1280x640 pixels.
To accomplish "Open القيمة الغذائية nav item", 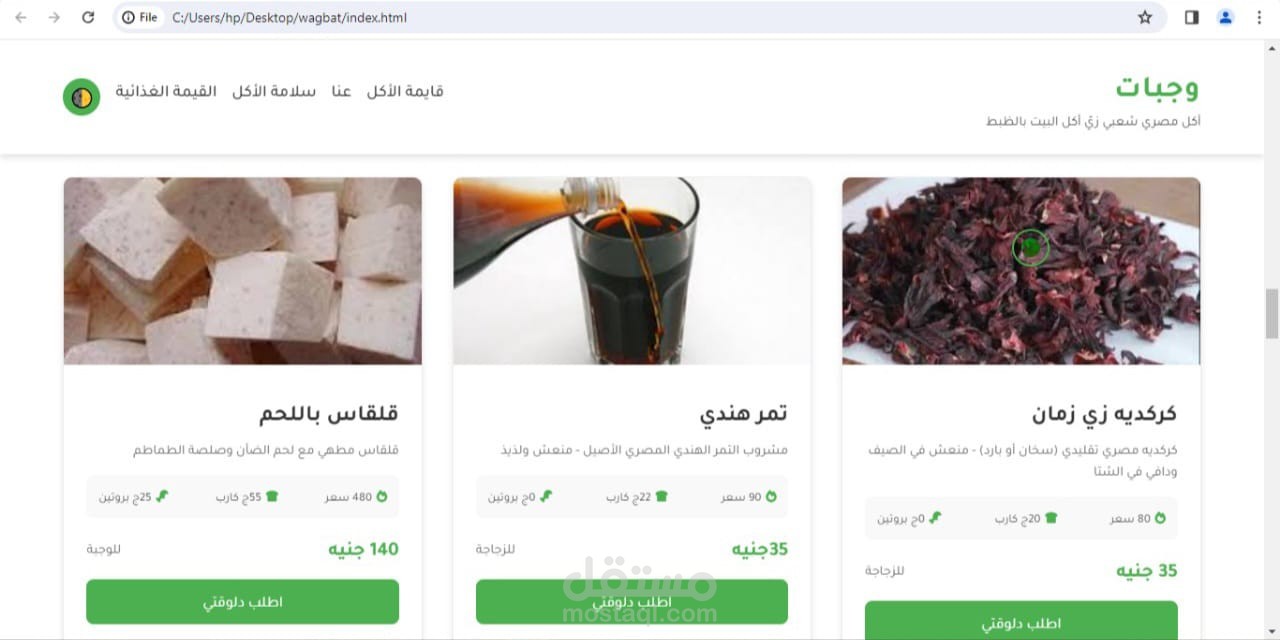I will pyautogui.click(x=166, y=91).
